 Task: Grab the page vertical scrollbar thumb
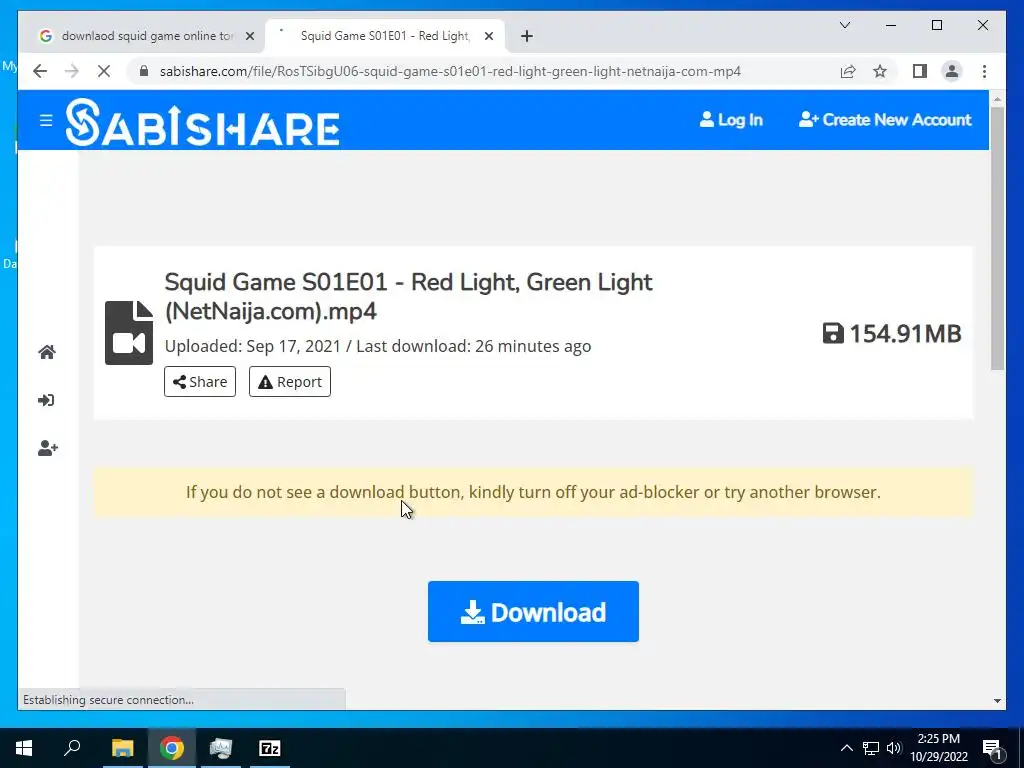click(997, 239)
